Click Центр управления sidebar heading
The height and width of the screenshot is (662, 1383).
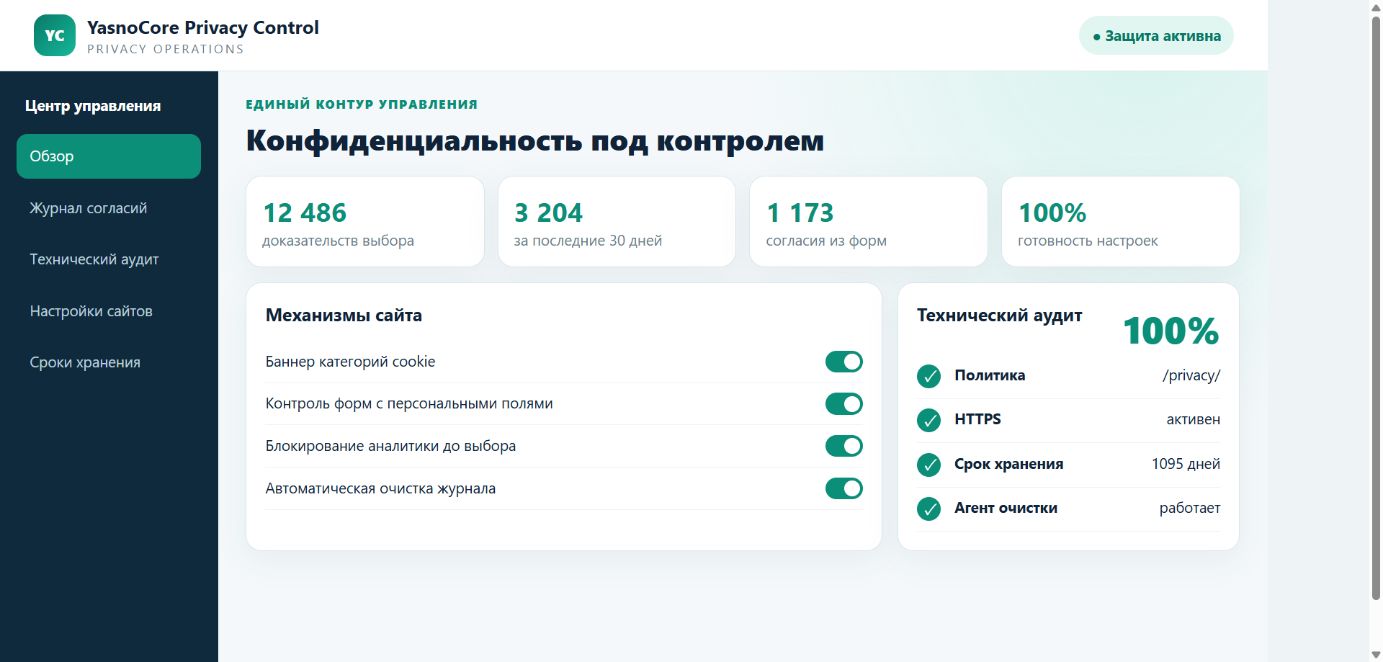point(93,106)
